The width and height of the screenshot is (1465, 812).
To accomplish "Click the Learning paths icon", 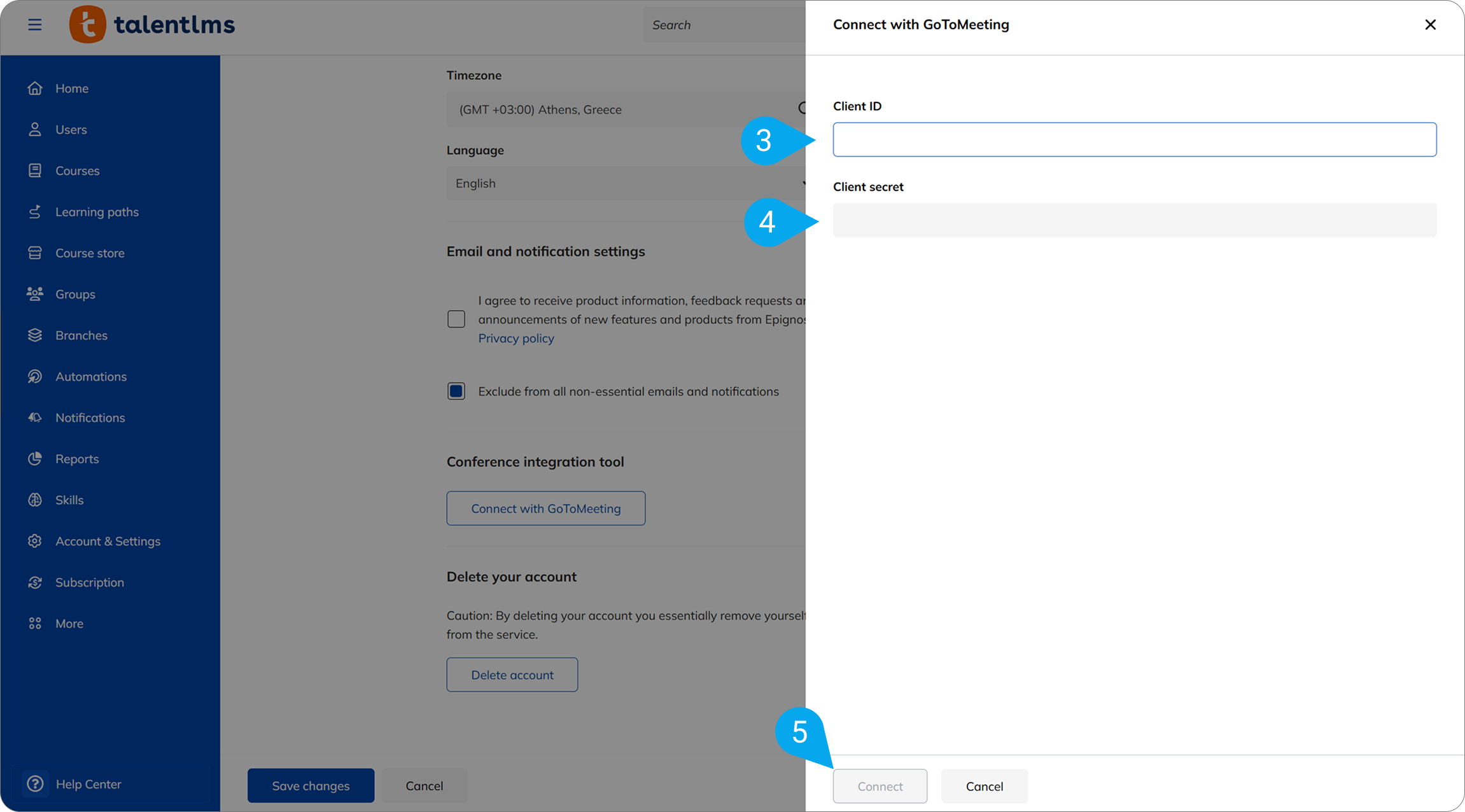I will (35, 212).
